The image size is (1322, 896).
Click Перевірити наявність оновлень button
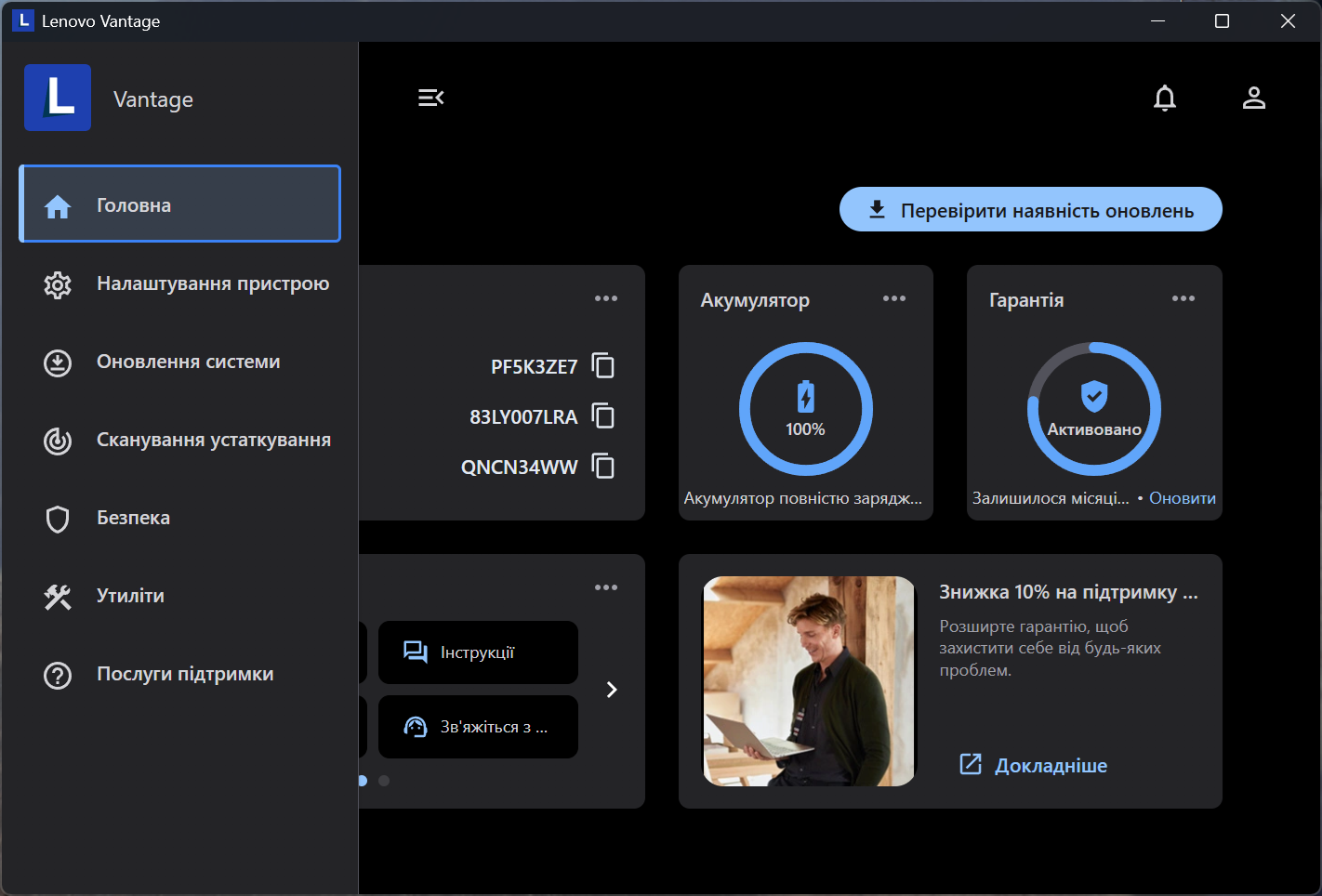click(x=1031, y=209)
